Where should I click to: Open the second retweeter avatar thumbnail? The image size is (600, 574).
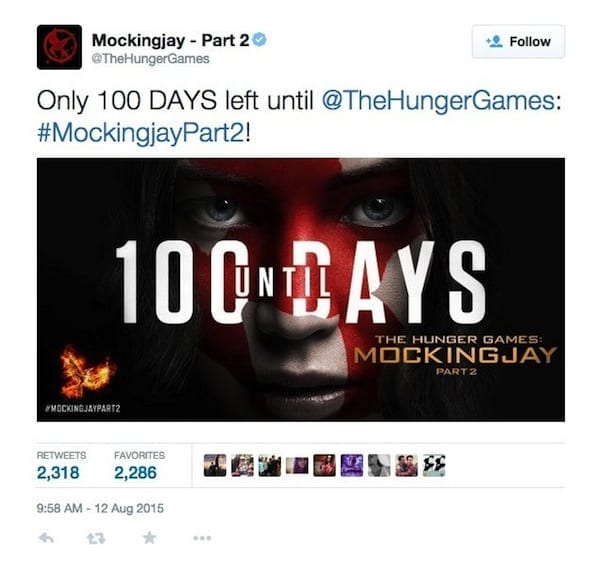(242, 465)
